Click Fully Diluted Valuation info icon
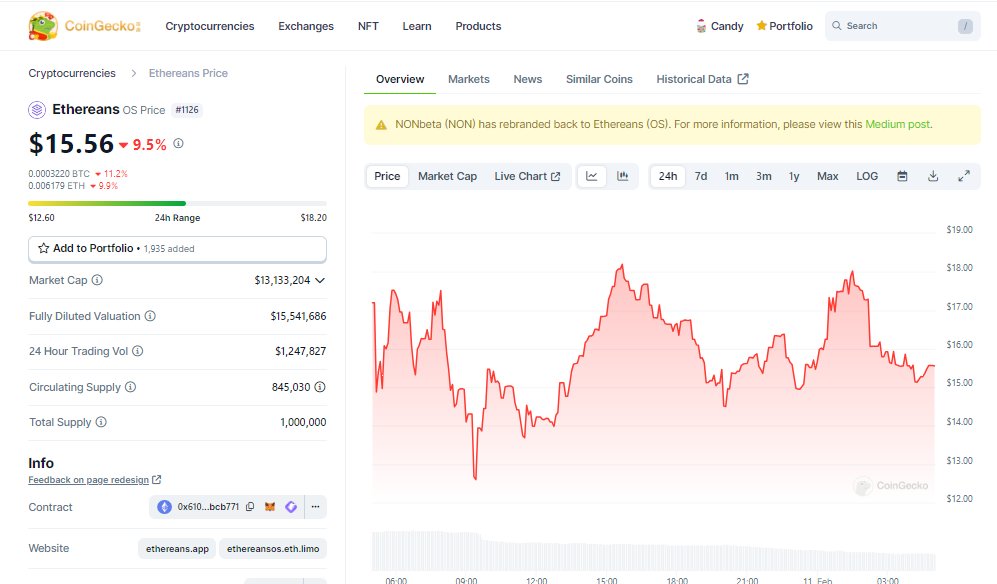The width and height of the screenshot is (997, 584). click(150, 316)
